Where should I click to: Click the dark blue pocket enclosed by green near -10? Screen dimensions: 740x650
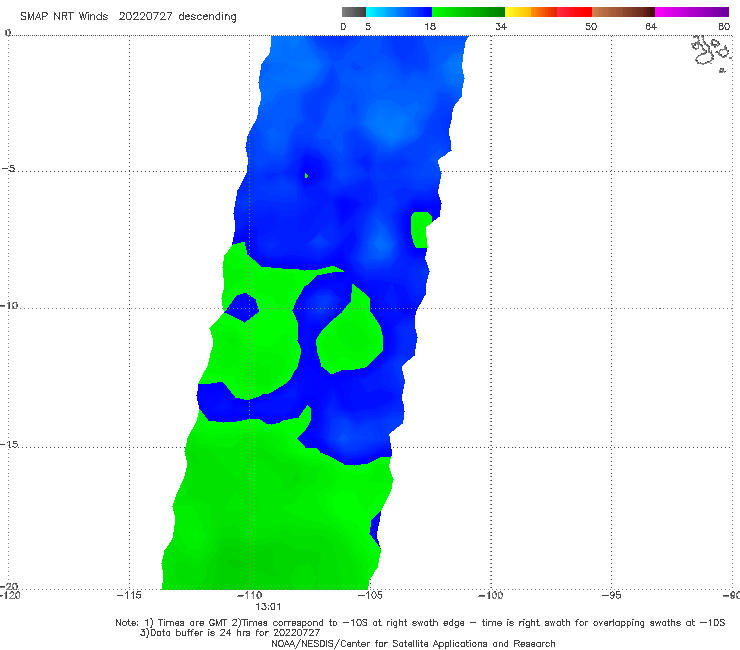(x=243, y=307)
